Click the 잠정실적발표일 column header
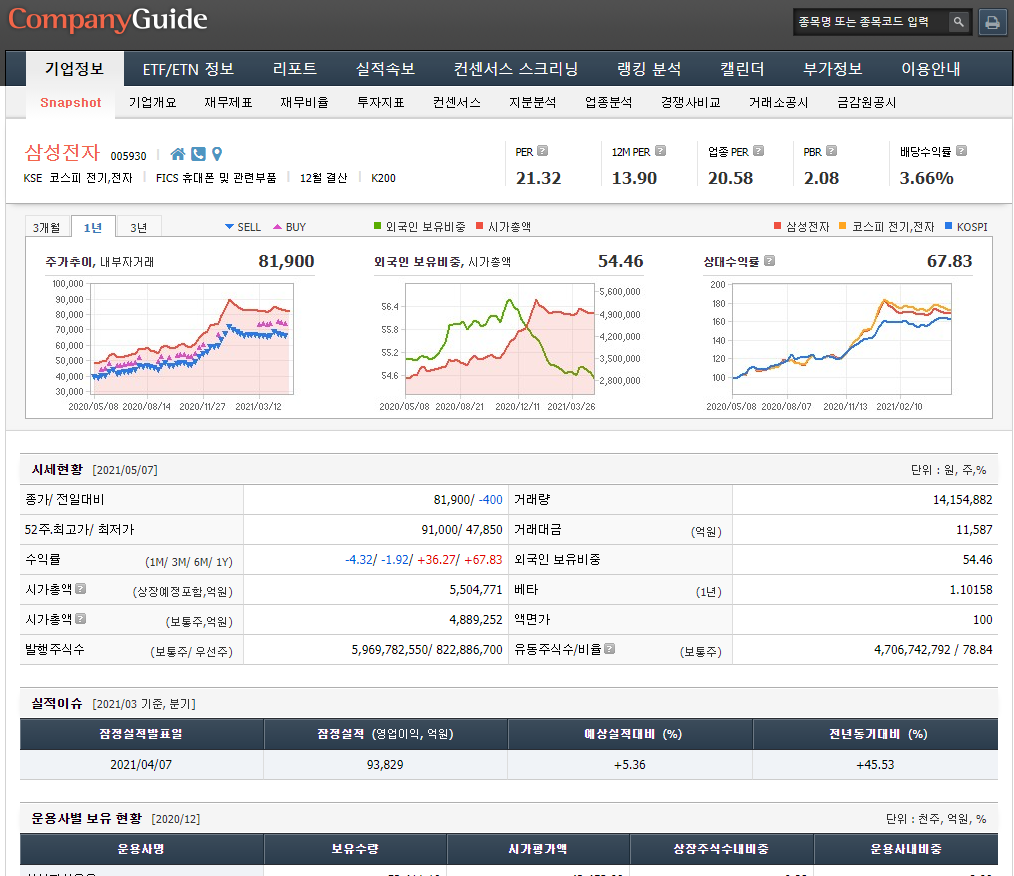Image resolution: width=1014 pixels, height=876 pixels. [x=141, y=734]
